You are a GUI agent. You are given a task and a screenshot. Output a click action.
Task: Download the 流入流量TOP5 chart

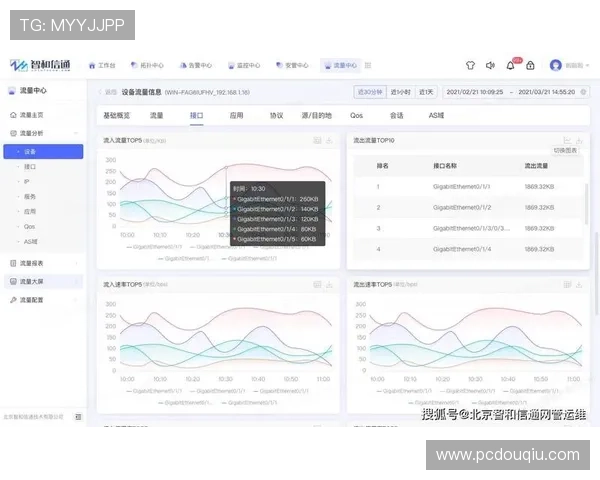click(329, 140)
